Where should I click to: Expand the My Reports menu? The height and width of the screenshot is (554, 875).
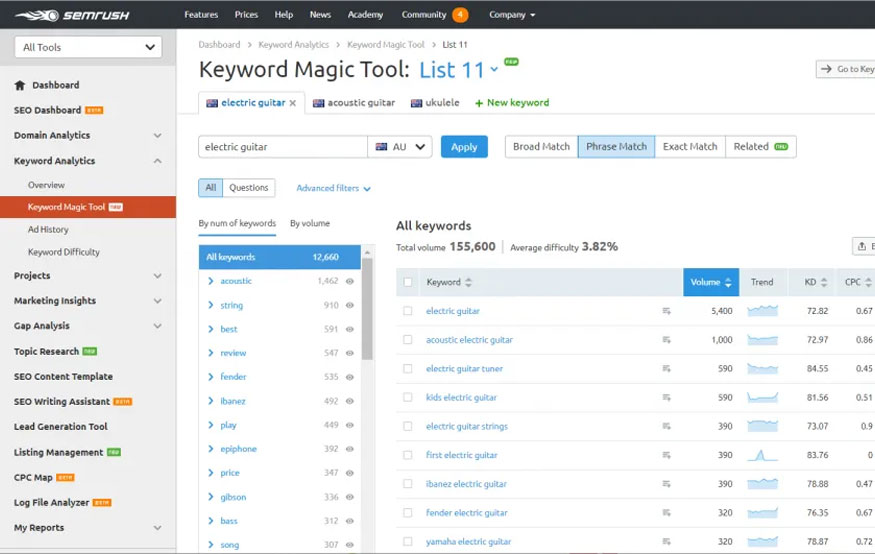pos(157,528)
